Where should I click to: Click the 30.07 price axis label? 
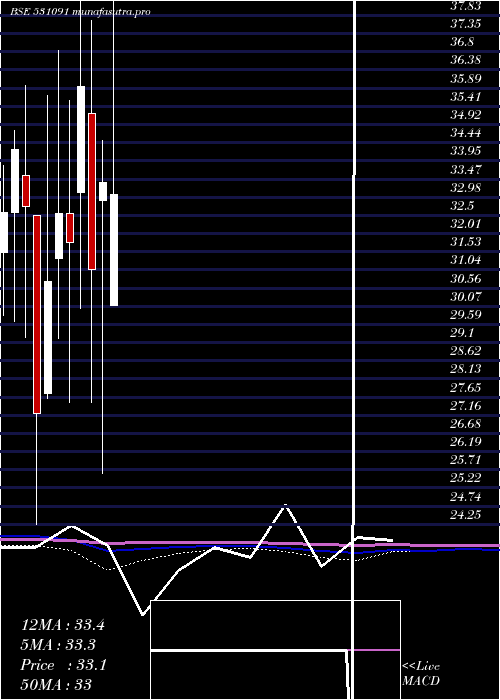coord(466,296)
